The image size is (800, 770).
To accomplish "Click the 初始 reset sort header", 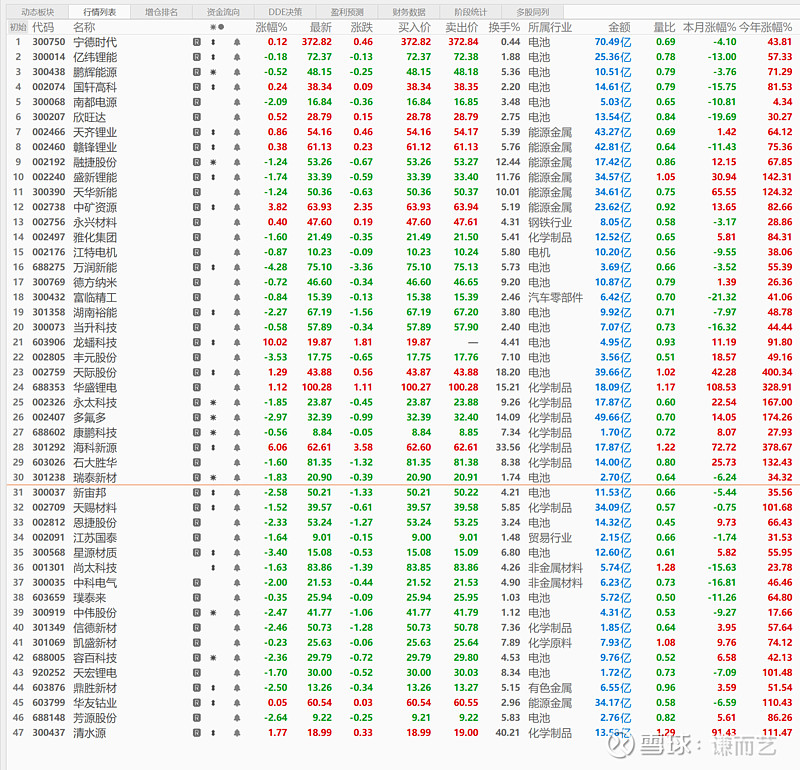I will [17, 27].
